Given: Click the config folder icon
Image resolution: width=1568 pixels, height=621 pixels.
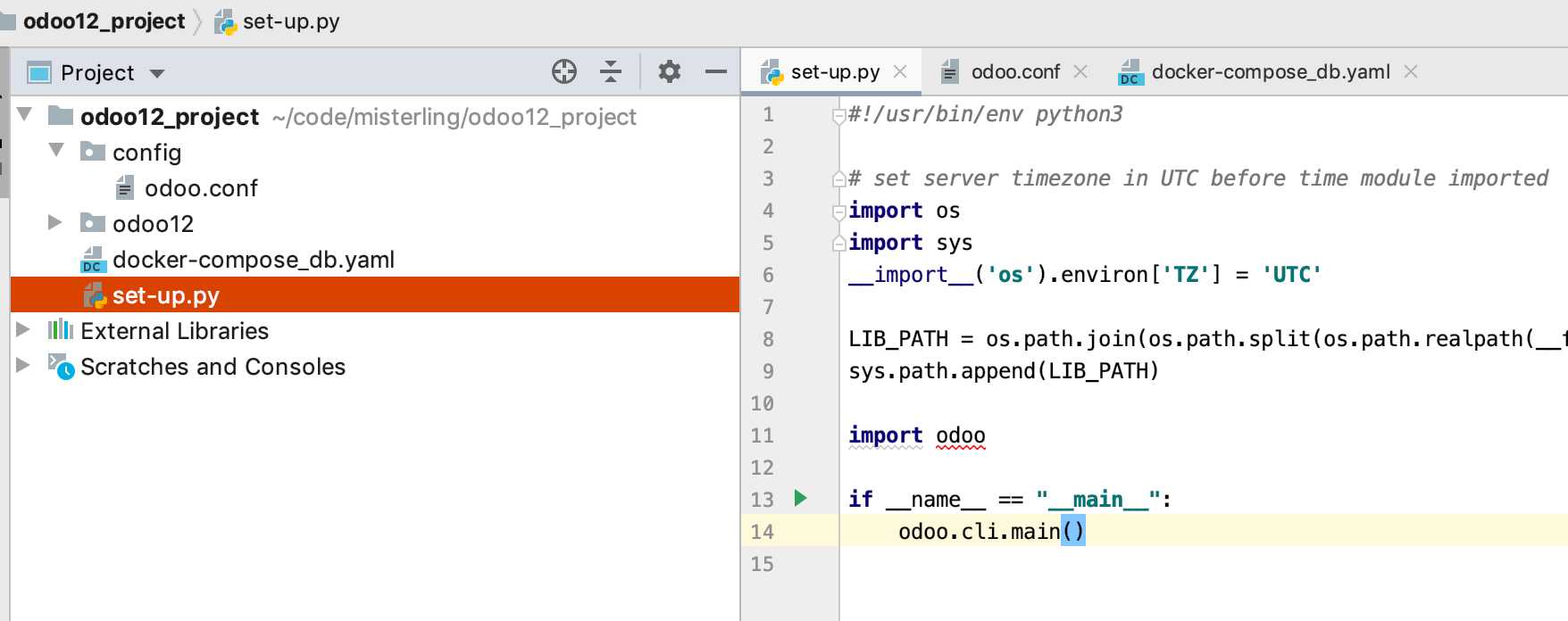Looking at the screenshot, I should (x=93, y=151).
